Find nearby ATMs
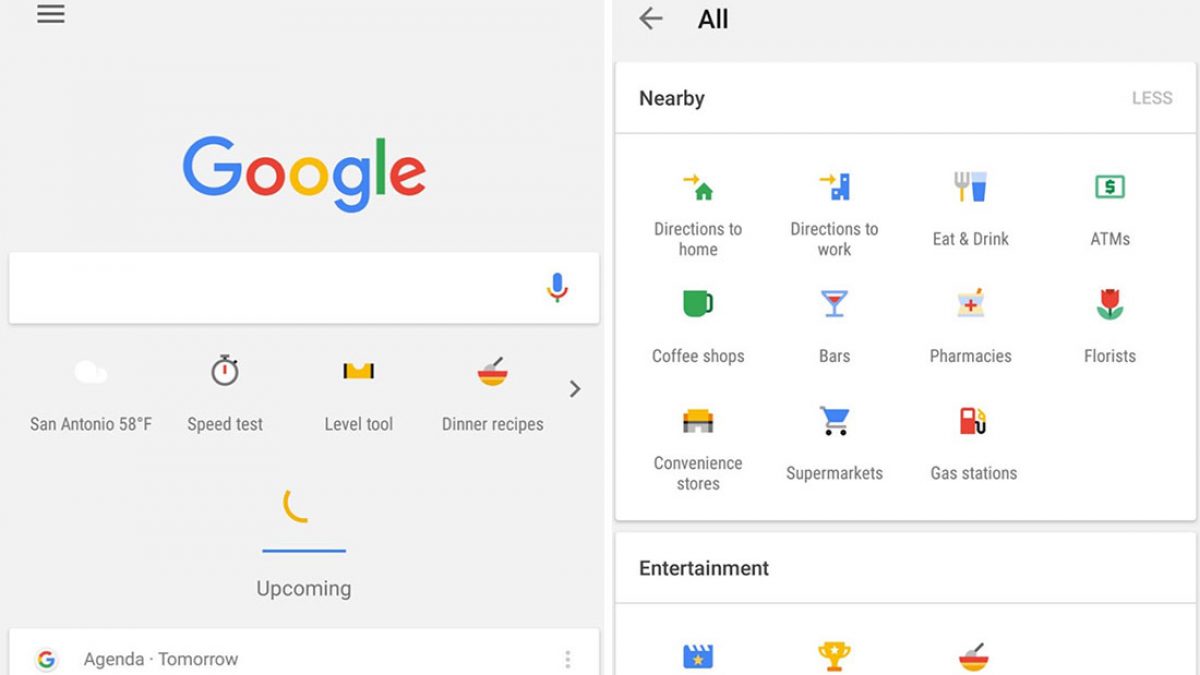 [x=1110, y=209]
